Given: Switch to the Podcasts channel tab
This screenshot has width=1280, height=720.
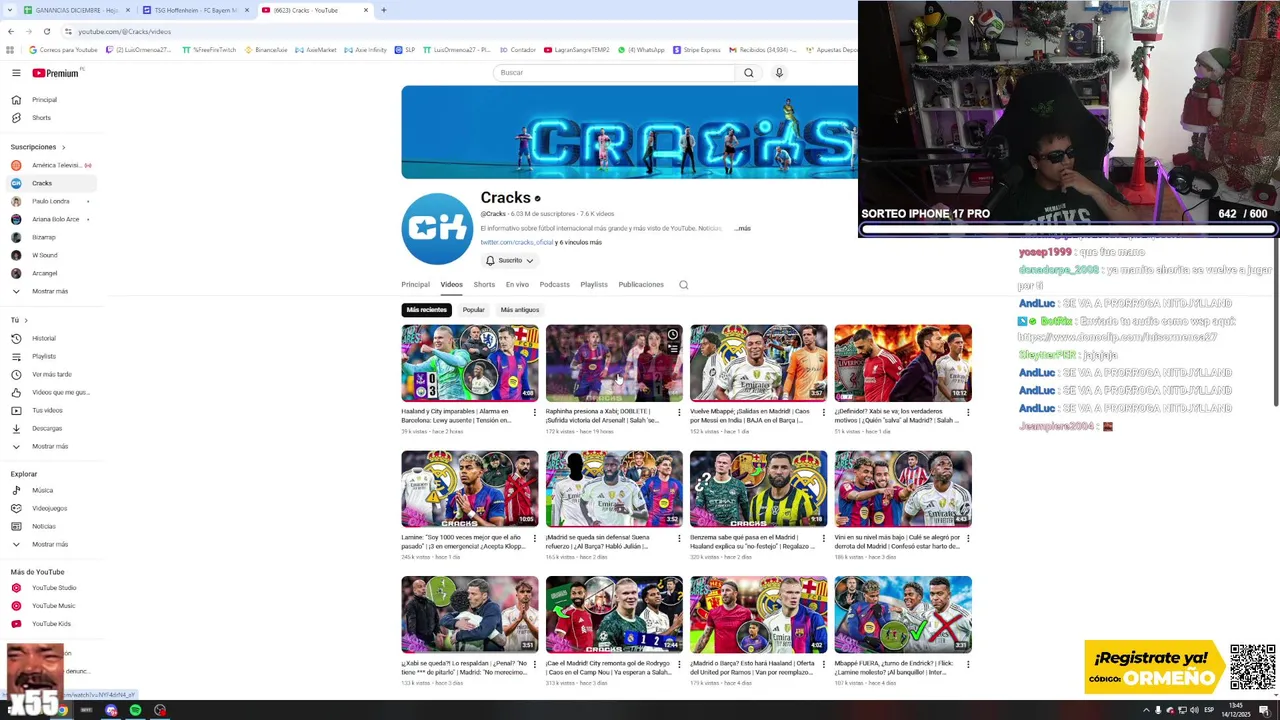Looking at the screenshot, I should tap(554, 285).
